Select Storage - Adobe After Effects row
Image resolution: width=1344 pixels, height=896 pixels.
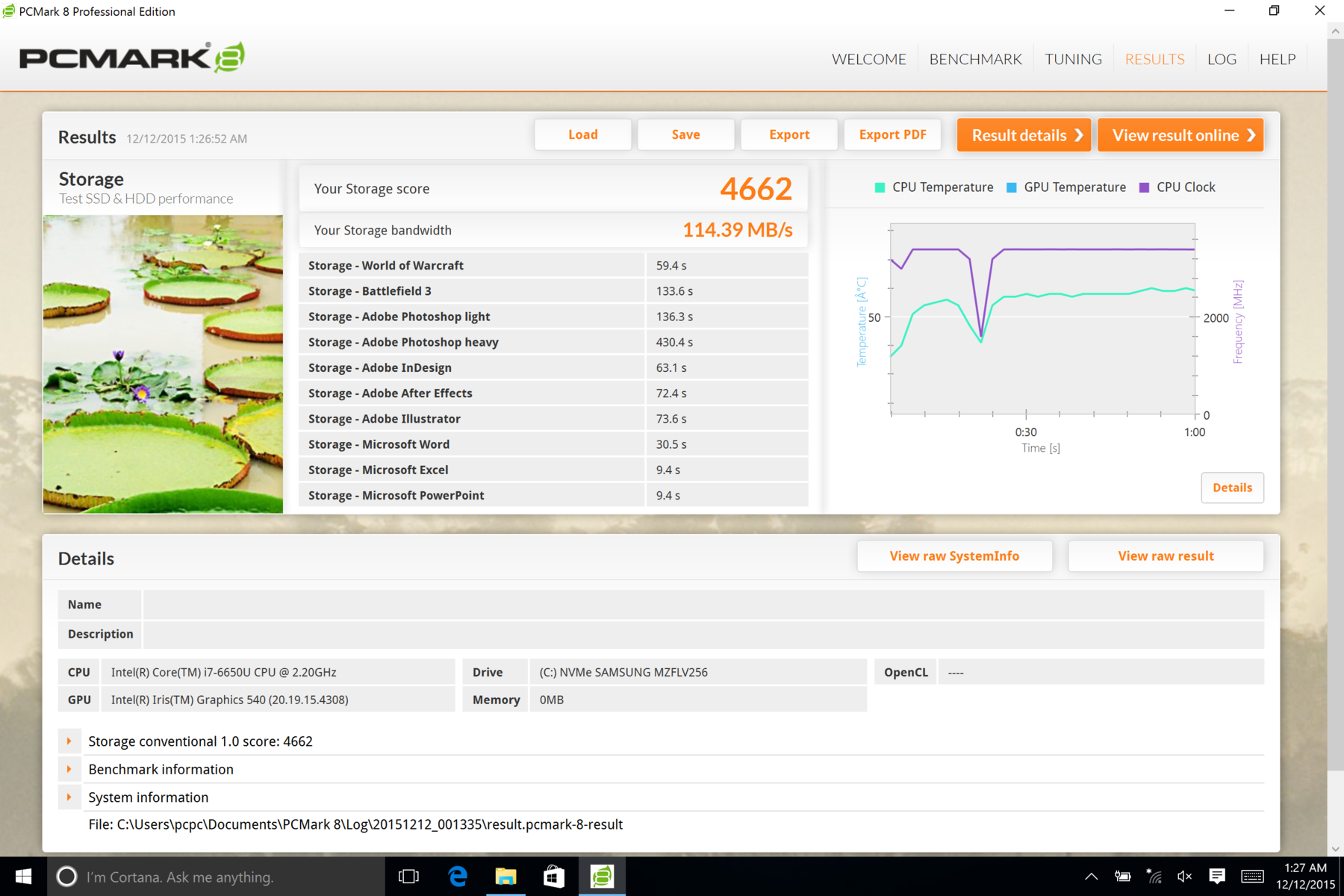[x=553, y=393]
